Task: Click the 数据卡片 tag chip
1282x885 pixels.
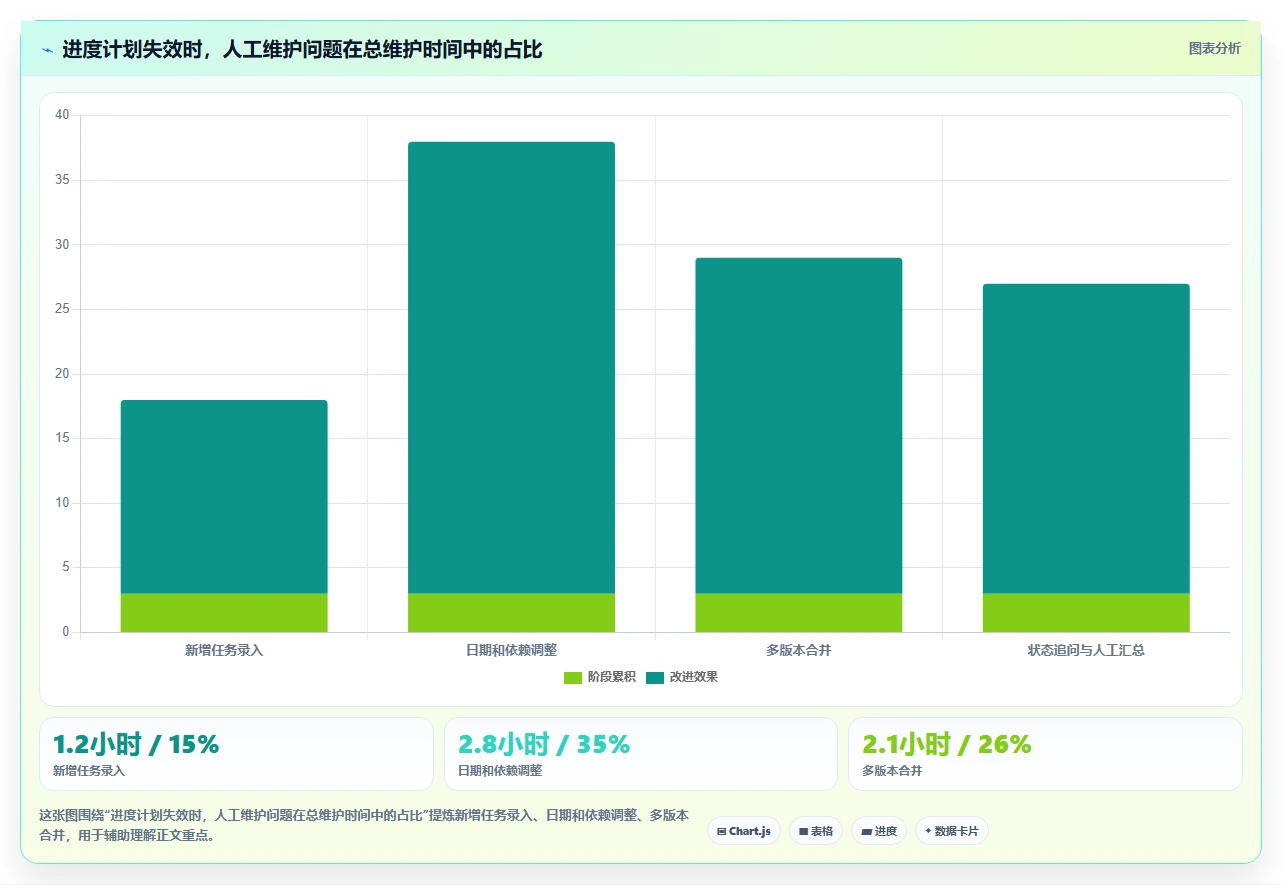Action: coord(952,831)
